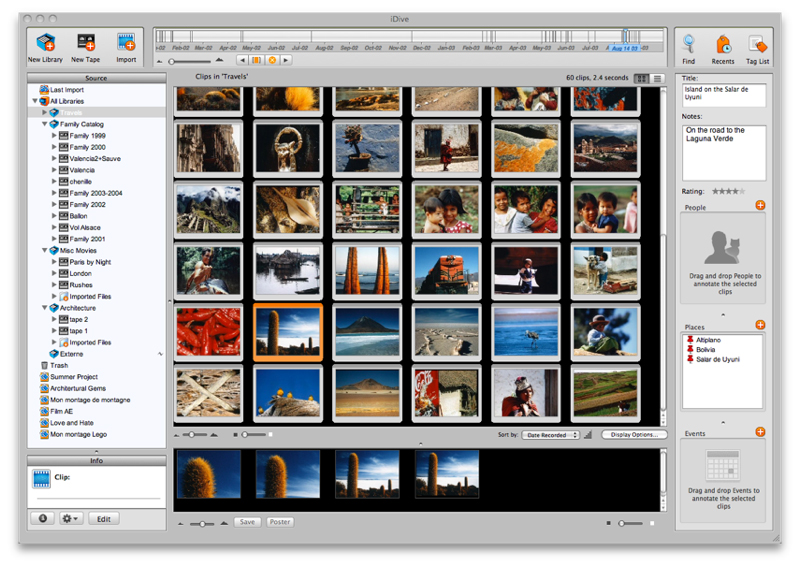Add an event with the Events plus icon

(x=760, y=432)
